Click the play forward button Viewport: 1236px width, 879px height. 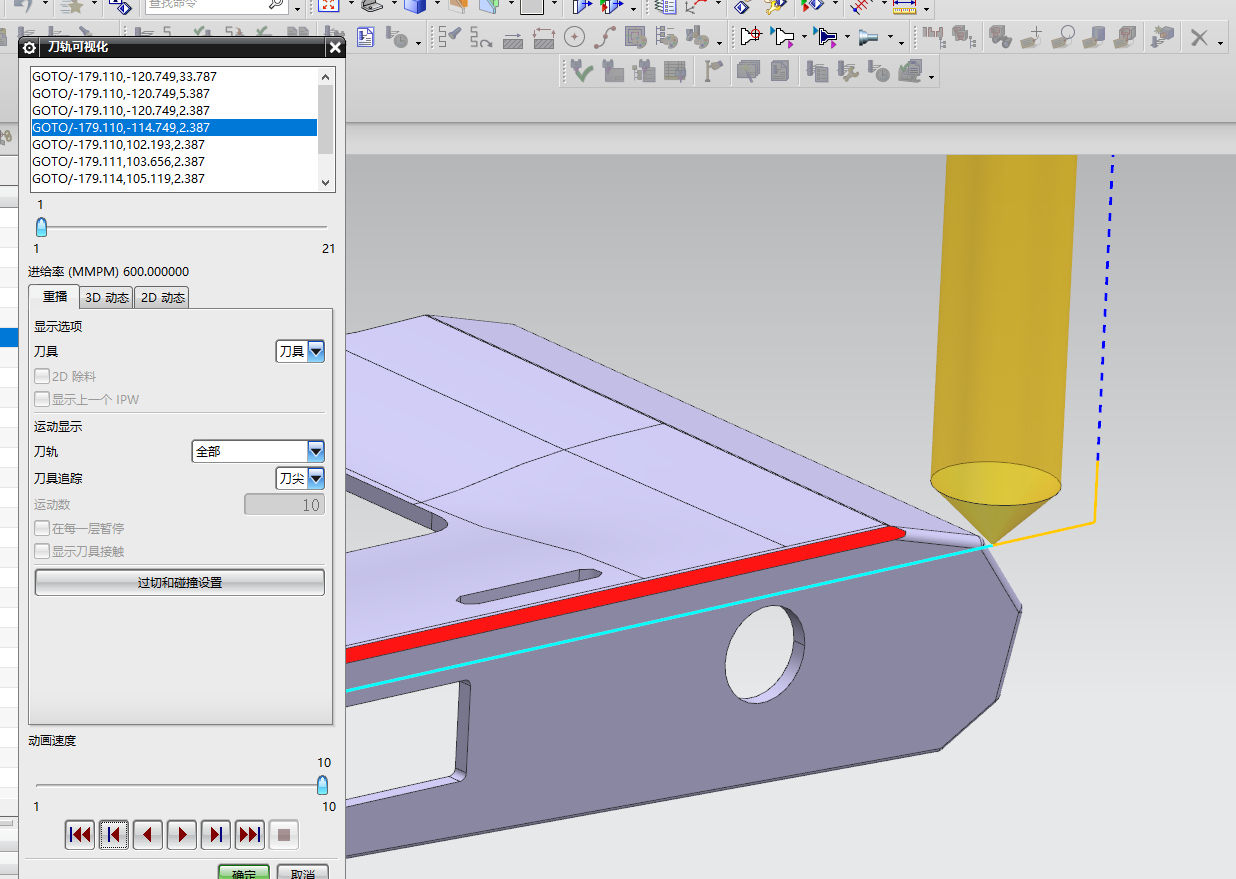(181, 834)
